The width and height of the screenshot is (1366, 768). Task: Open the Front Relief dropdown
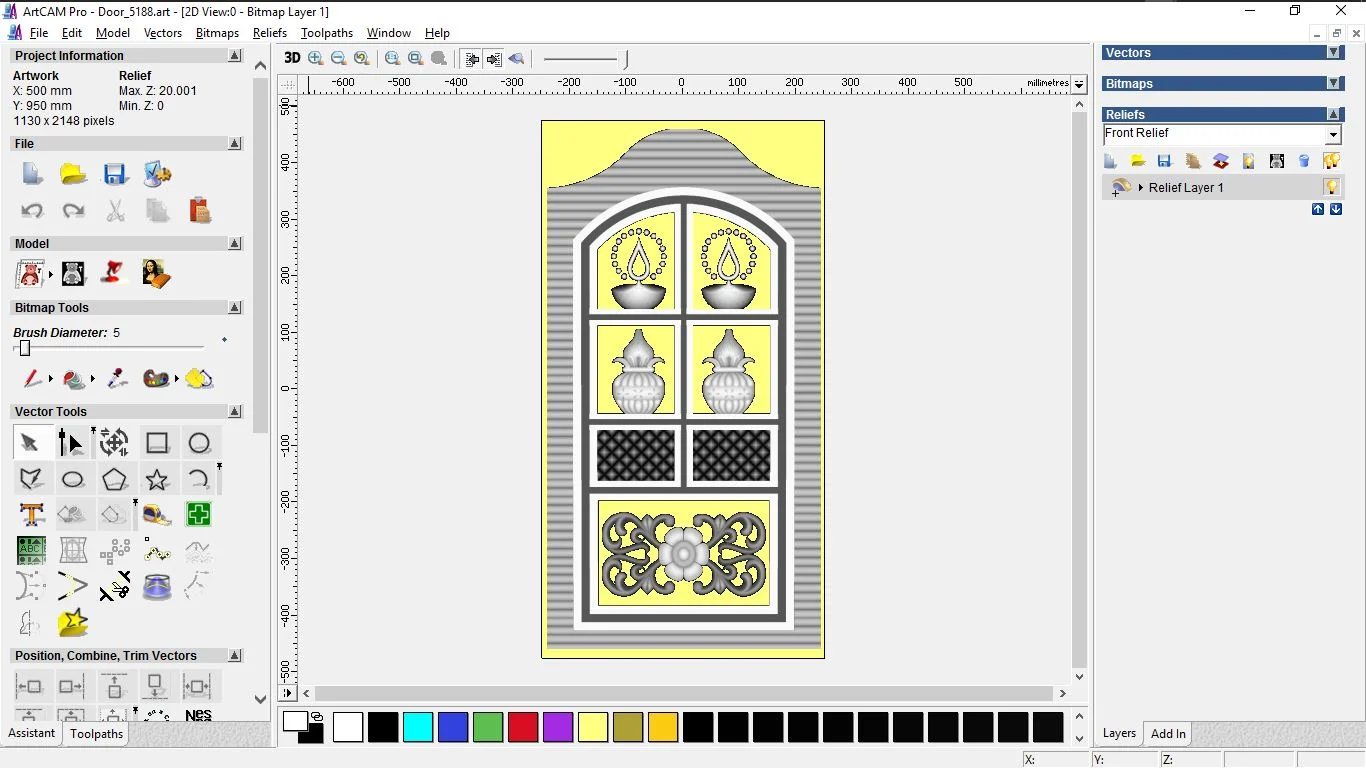pyautogui.click(x=1333, y=133)
